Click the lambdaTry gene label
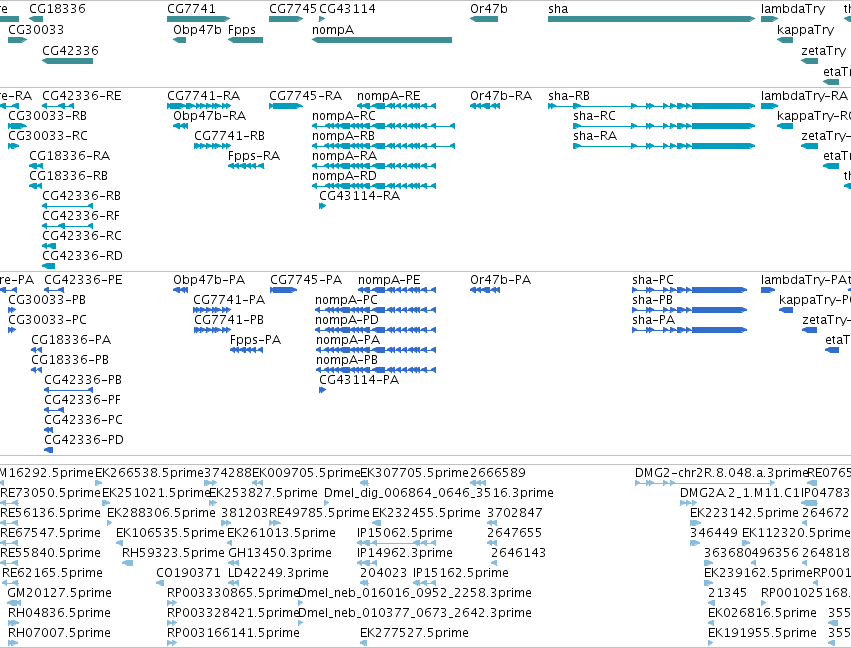Screen dimensions: 851x648 [792, 9]
